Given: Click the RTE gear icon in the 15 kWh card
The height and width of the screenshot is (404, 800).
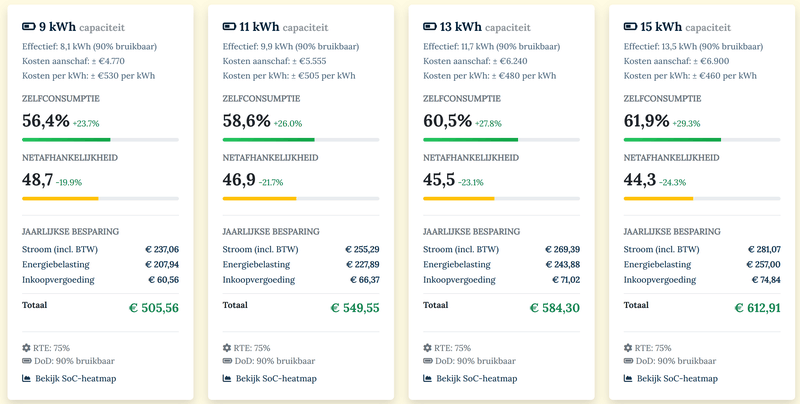Looking at the screenshot, I should click(x=629, y=348).
